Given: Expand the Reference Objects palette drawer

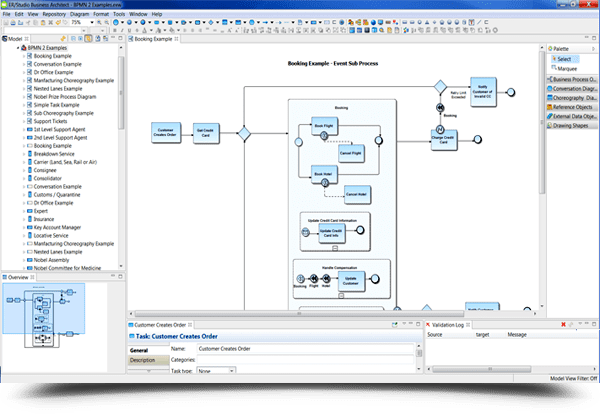Looking at the screenshot, I should tap(572, 107).
